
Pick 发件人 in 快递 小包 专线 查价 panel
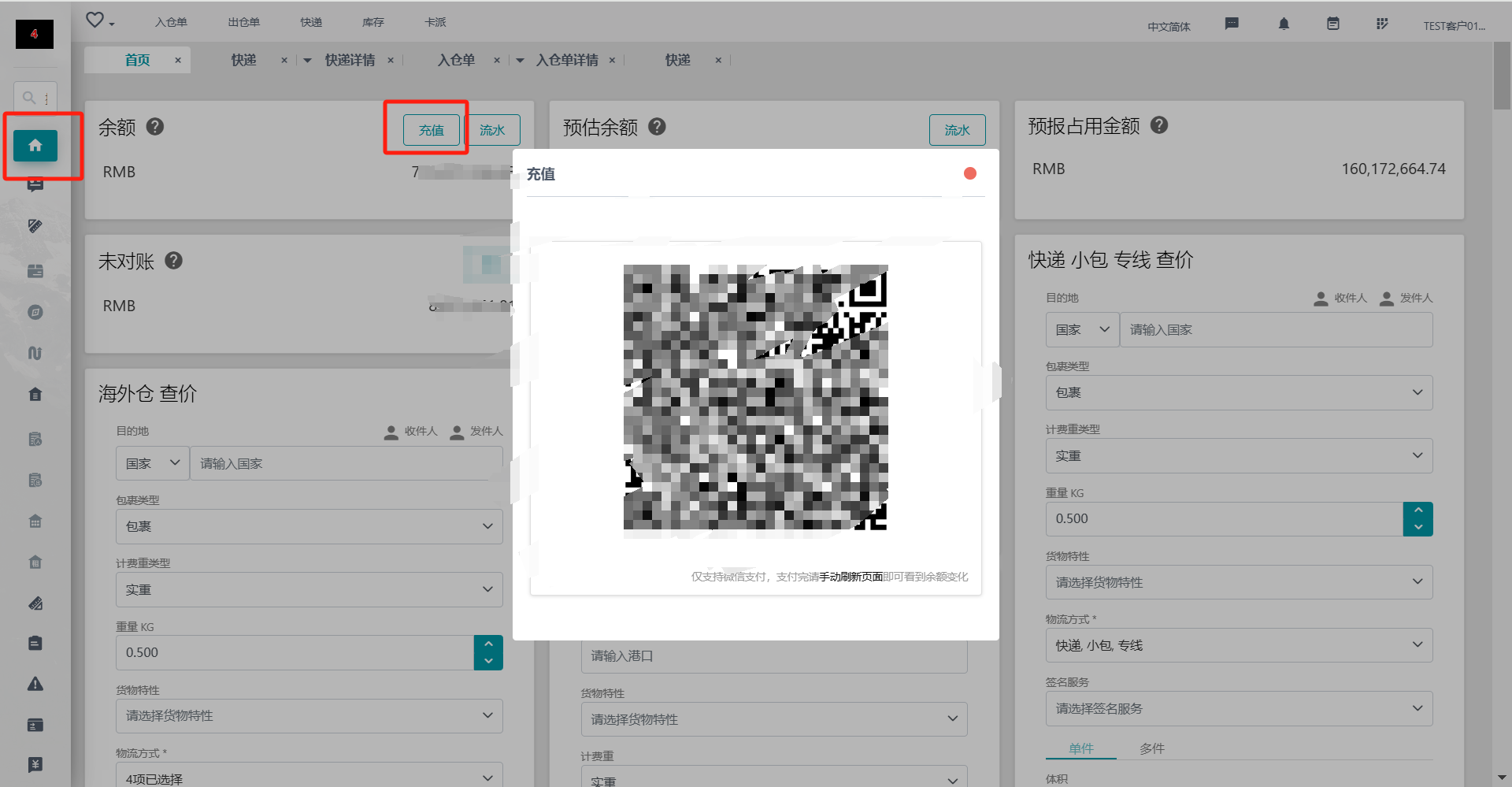[x=1406, y=299]
